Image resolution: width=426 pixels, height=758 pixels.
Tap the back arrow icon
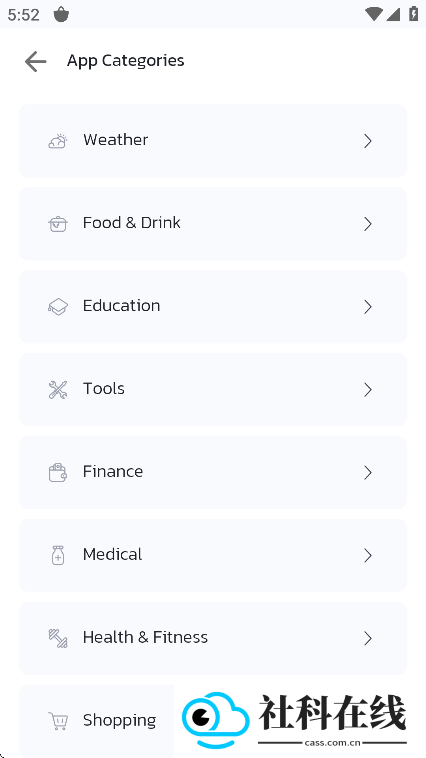35,62
